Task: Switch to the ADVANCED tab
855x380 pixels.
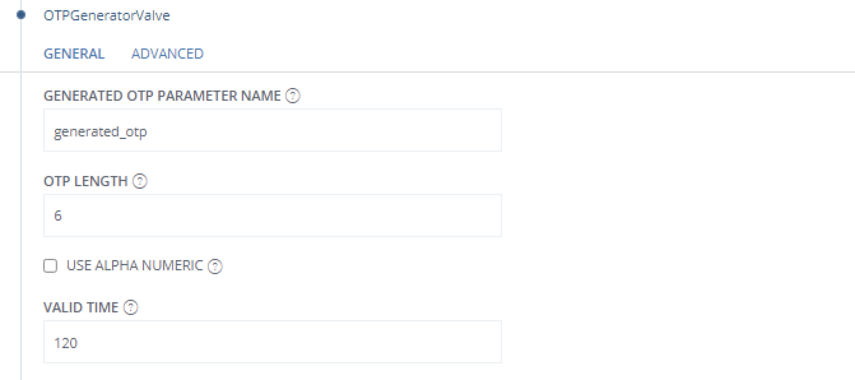Action: [167, 54]
